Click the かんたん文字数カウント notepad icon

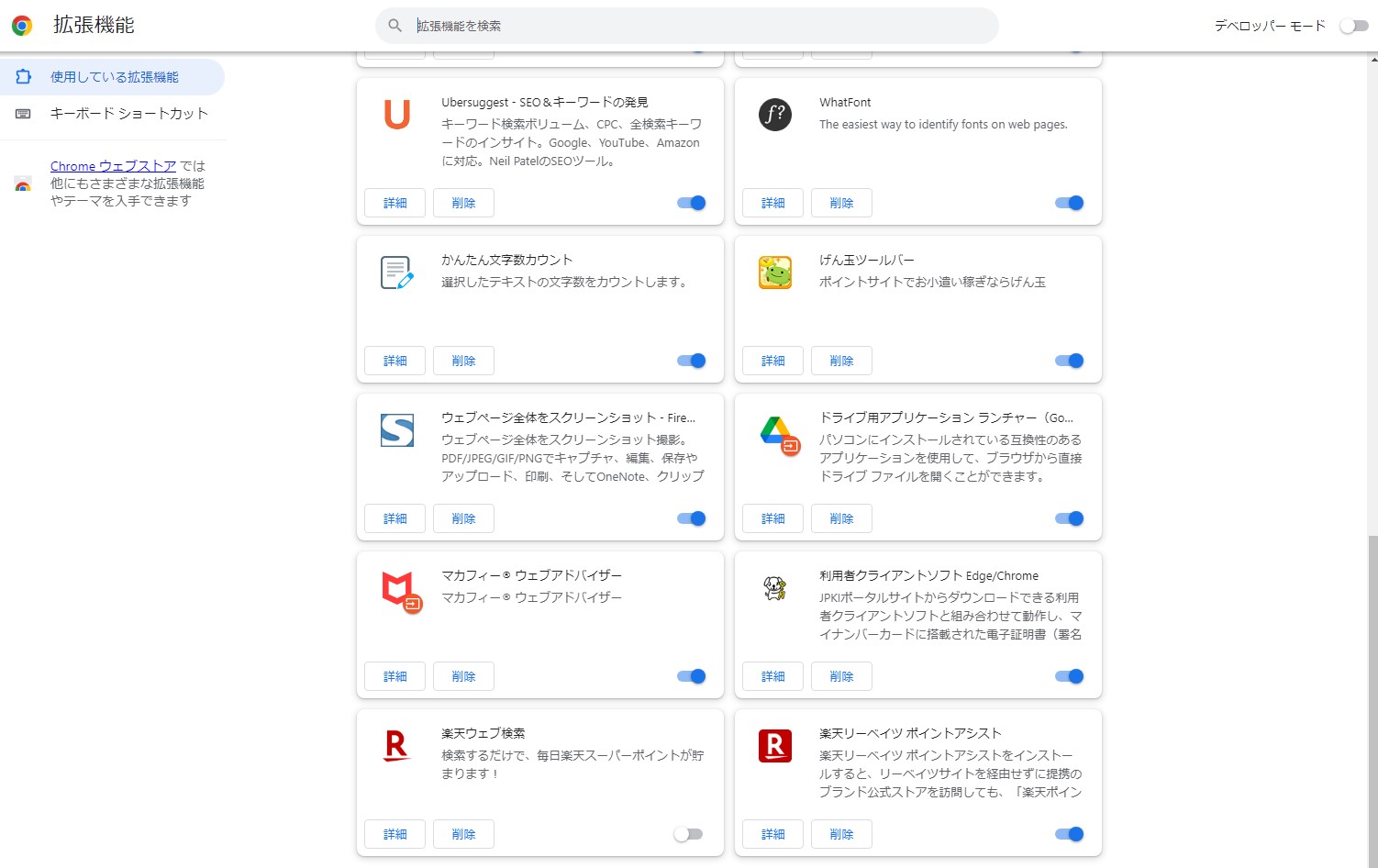[397, 273]
